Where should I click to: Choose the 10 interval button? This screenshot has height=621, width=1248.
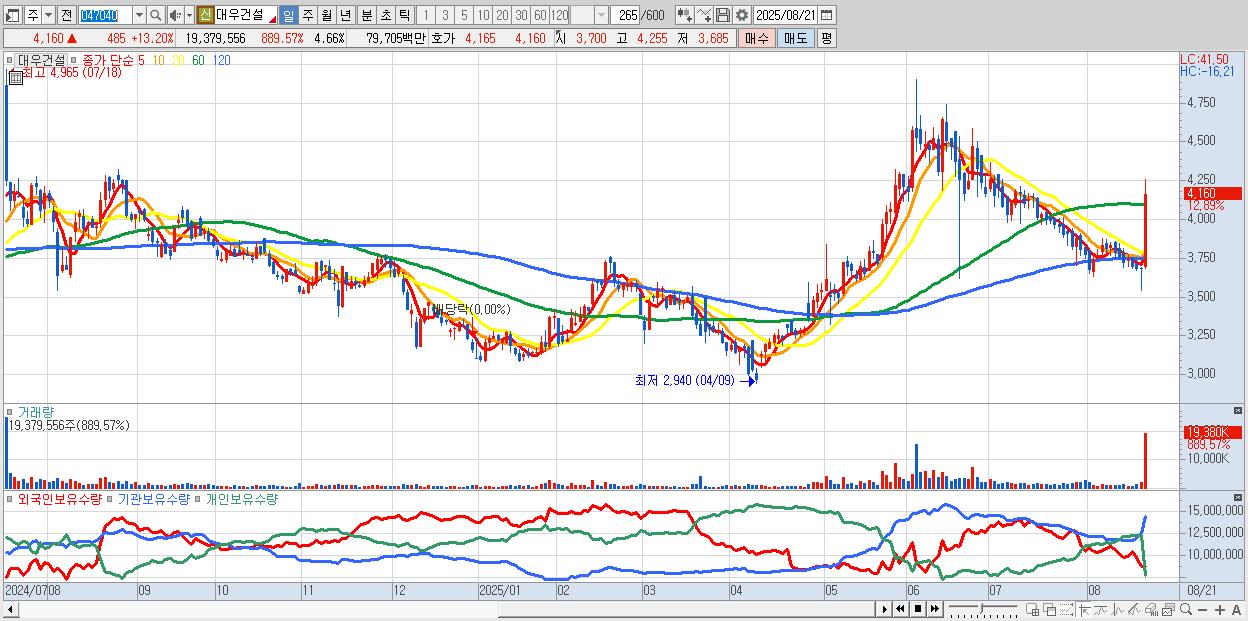(x=483, y=15)
